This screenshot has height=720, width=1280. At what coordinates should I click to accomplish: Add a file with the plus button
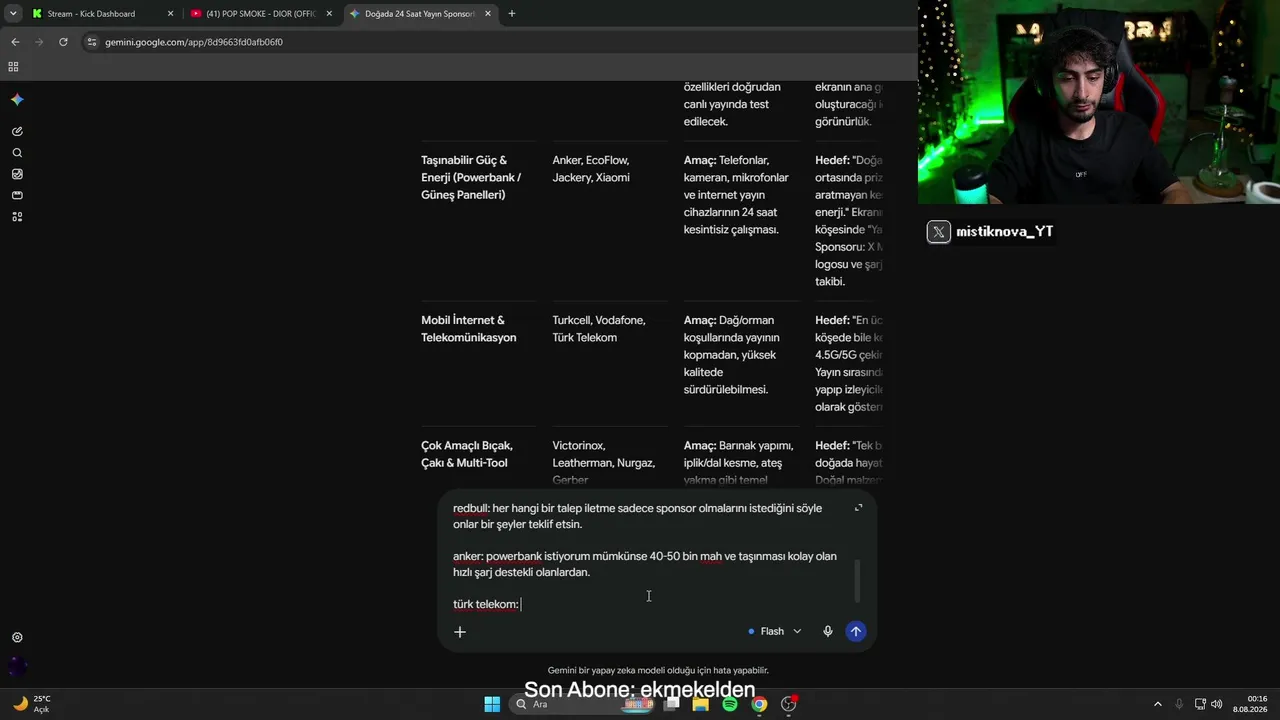460,632
